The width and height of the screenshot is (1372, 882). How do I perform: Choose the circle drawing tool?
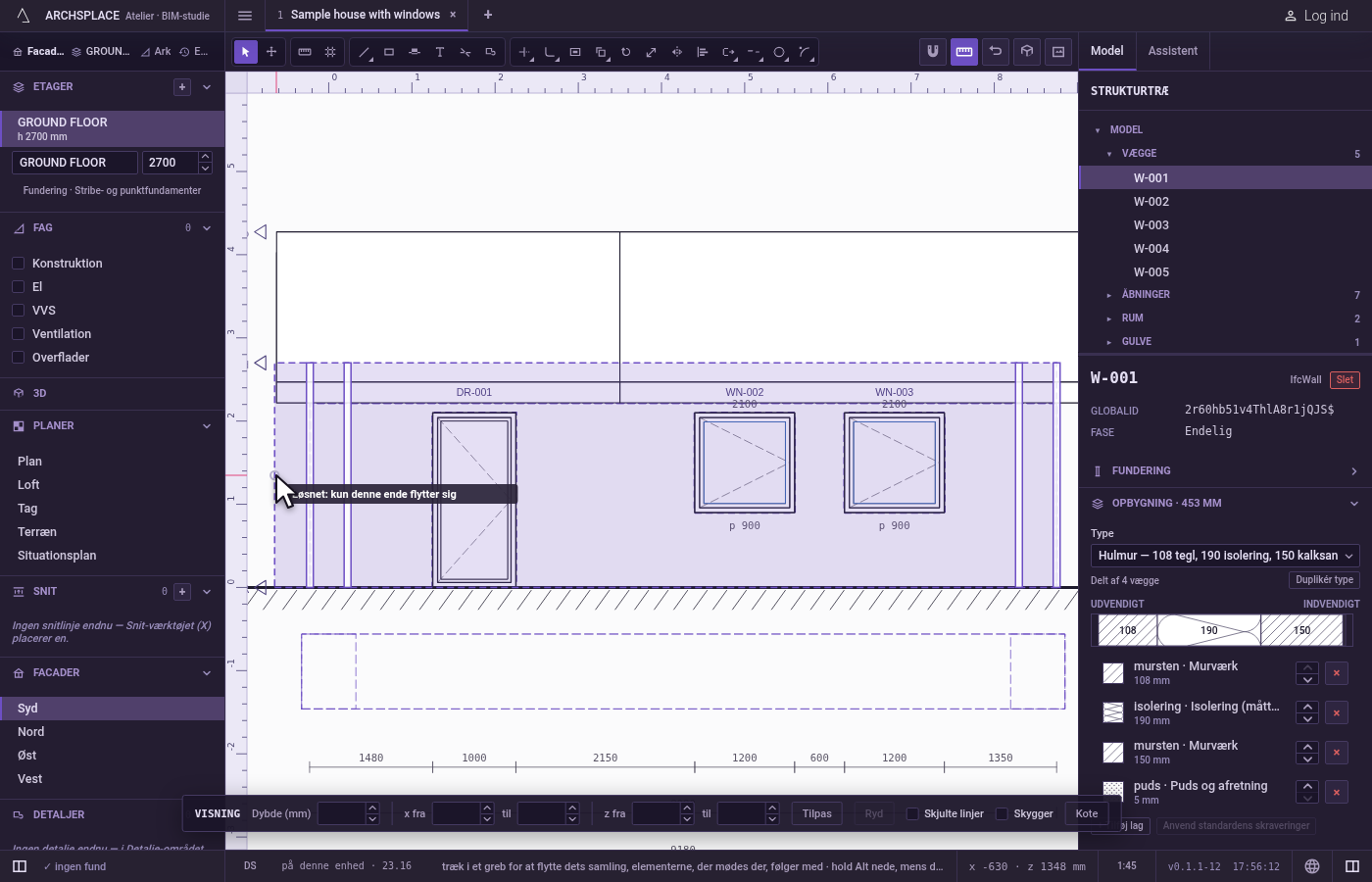(779, 52)
